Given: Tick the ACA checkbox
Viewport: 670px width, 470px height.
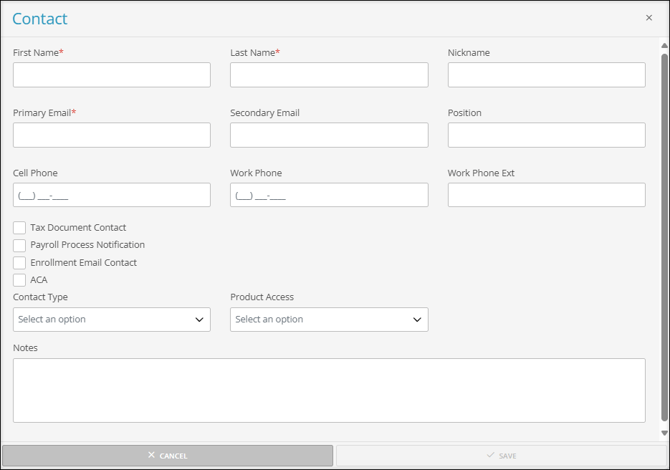Looking at the screenshot, I should (20, 280).
